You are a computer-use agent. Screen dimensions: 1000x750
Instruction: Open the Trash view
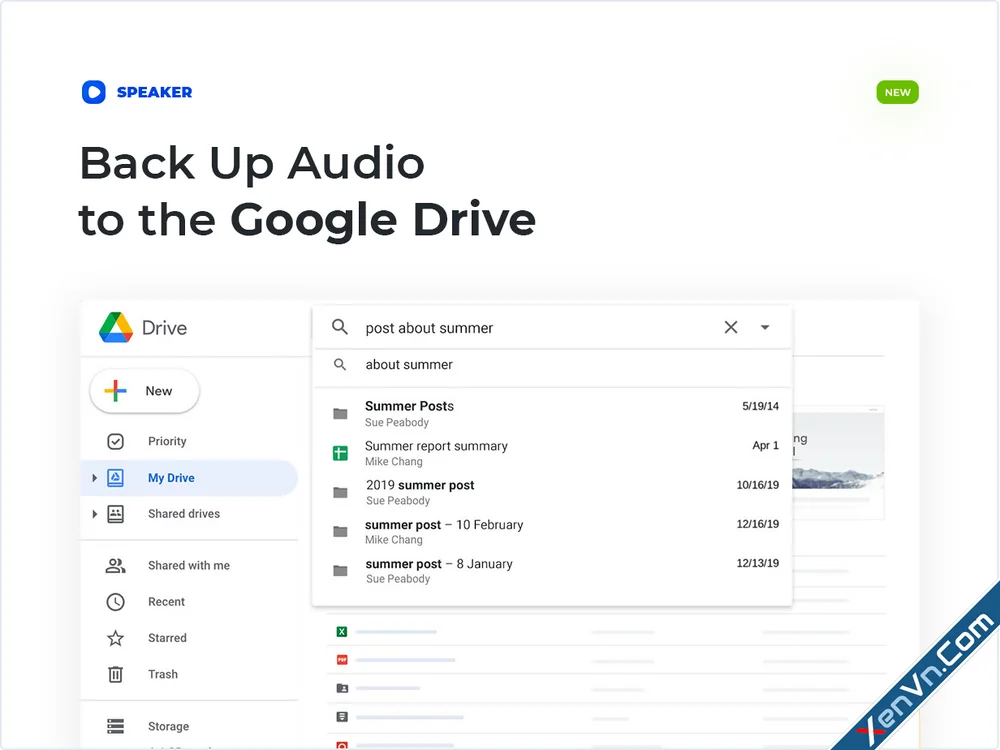(x=163, y=675)
